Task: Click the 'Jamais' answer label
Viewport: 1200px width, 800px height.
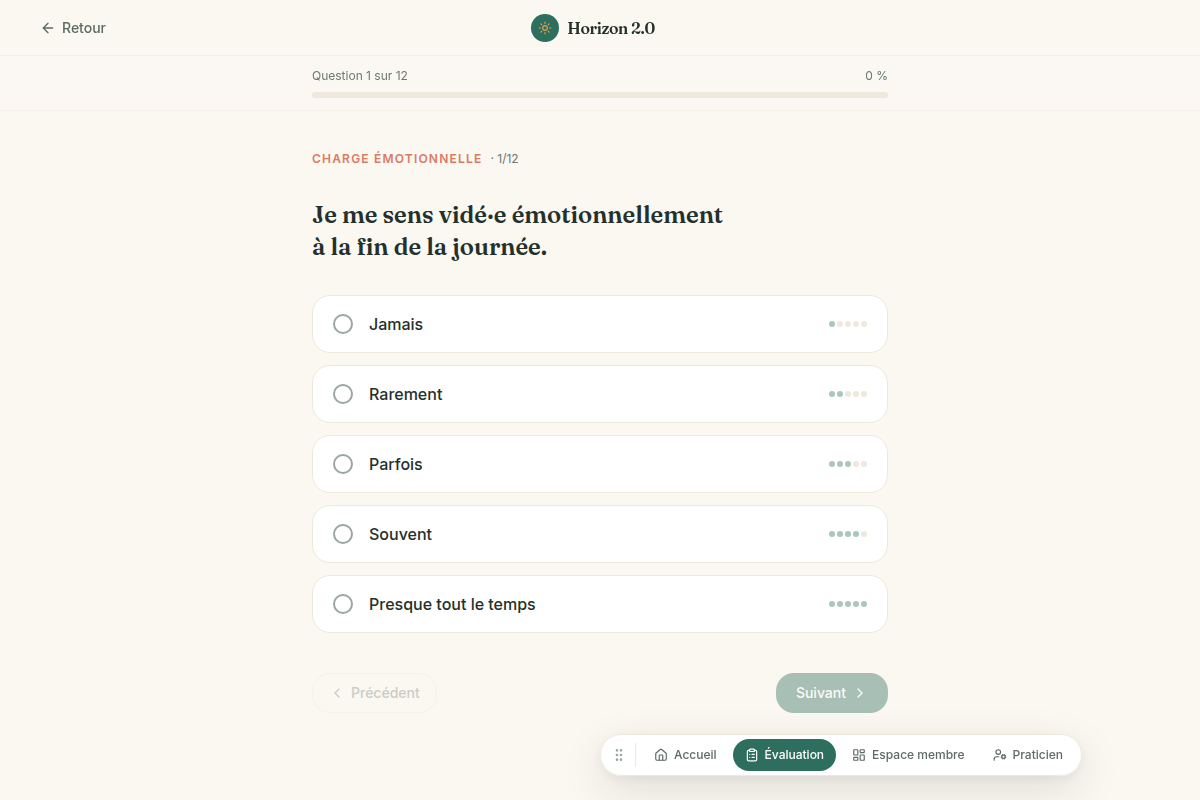Action: (x=396, y=324)
